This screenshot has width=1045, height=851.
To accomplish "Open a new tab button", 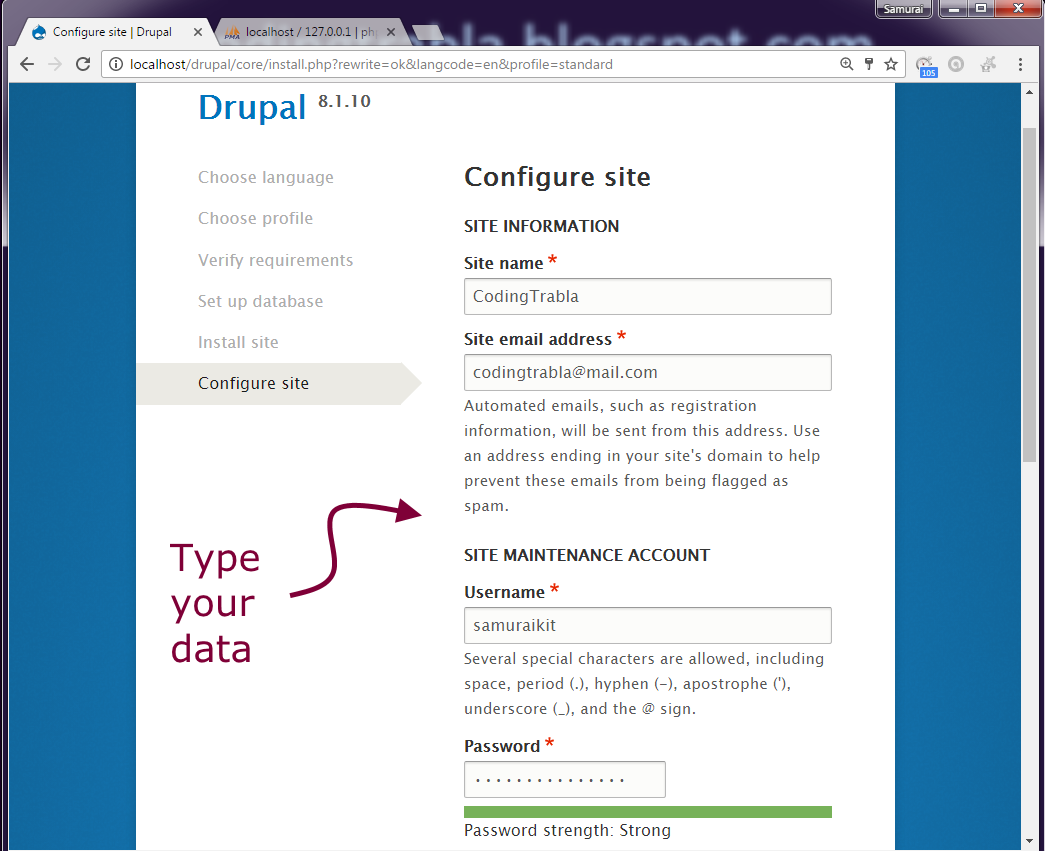I will 427,33.
